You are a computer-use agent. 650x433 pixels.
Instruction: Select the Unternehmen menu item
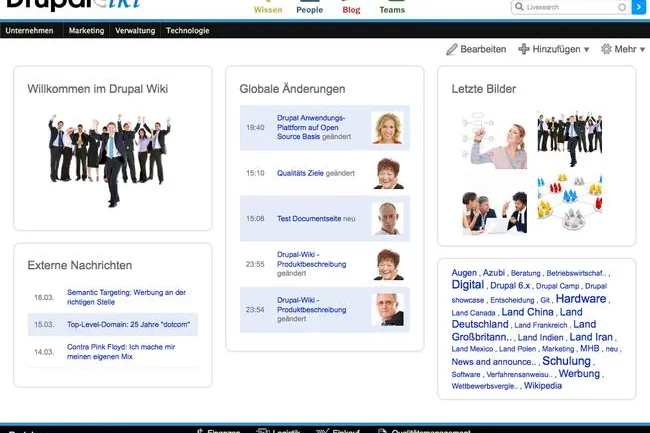pyautogui.click(x=29, y=30)
